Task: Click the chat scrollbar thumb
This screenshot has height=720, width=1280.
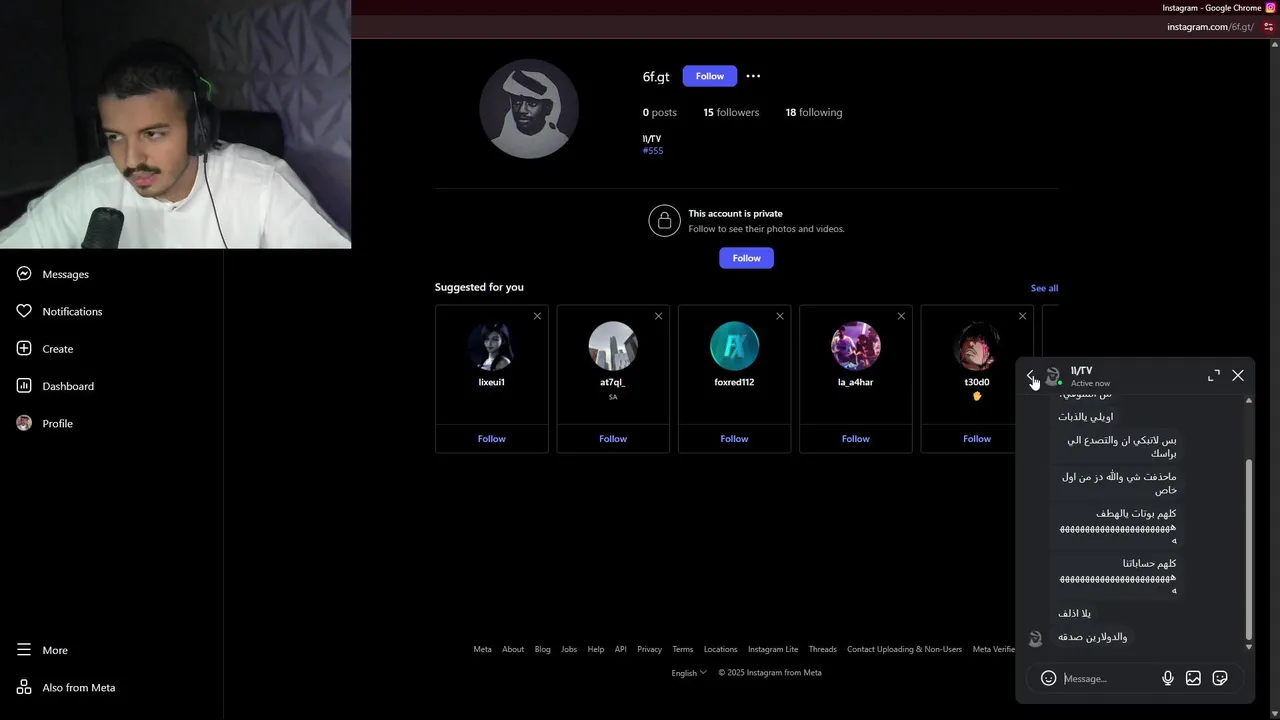Action: point(1248,549)
